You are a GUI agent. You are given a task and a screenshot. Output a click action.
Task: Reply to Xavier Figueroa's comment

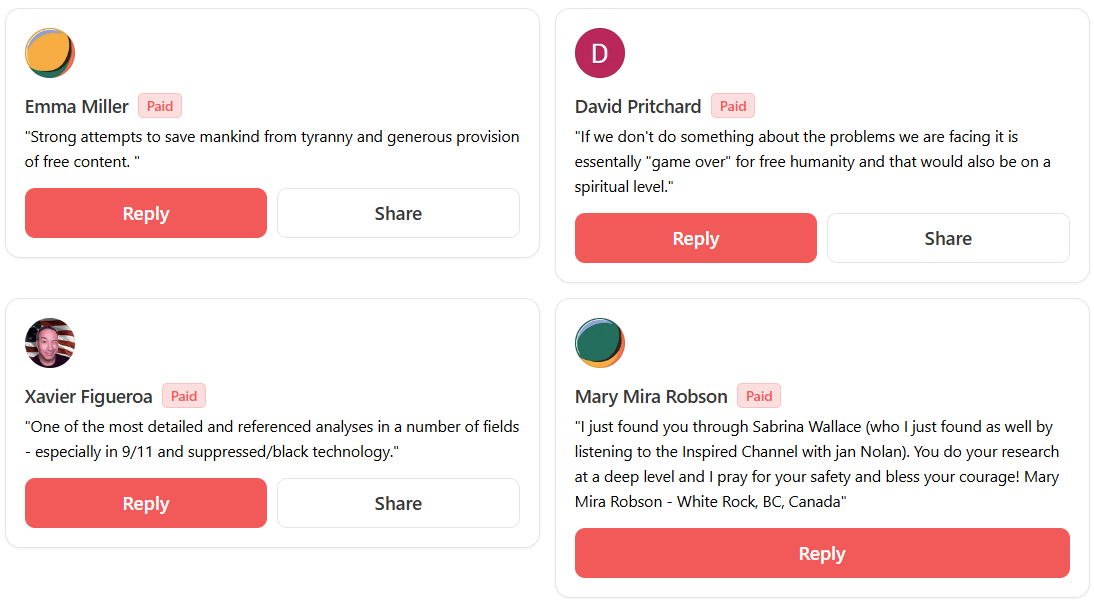tap(146, 503)
